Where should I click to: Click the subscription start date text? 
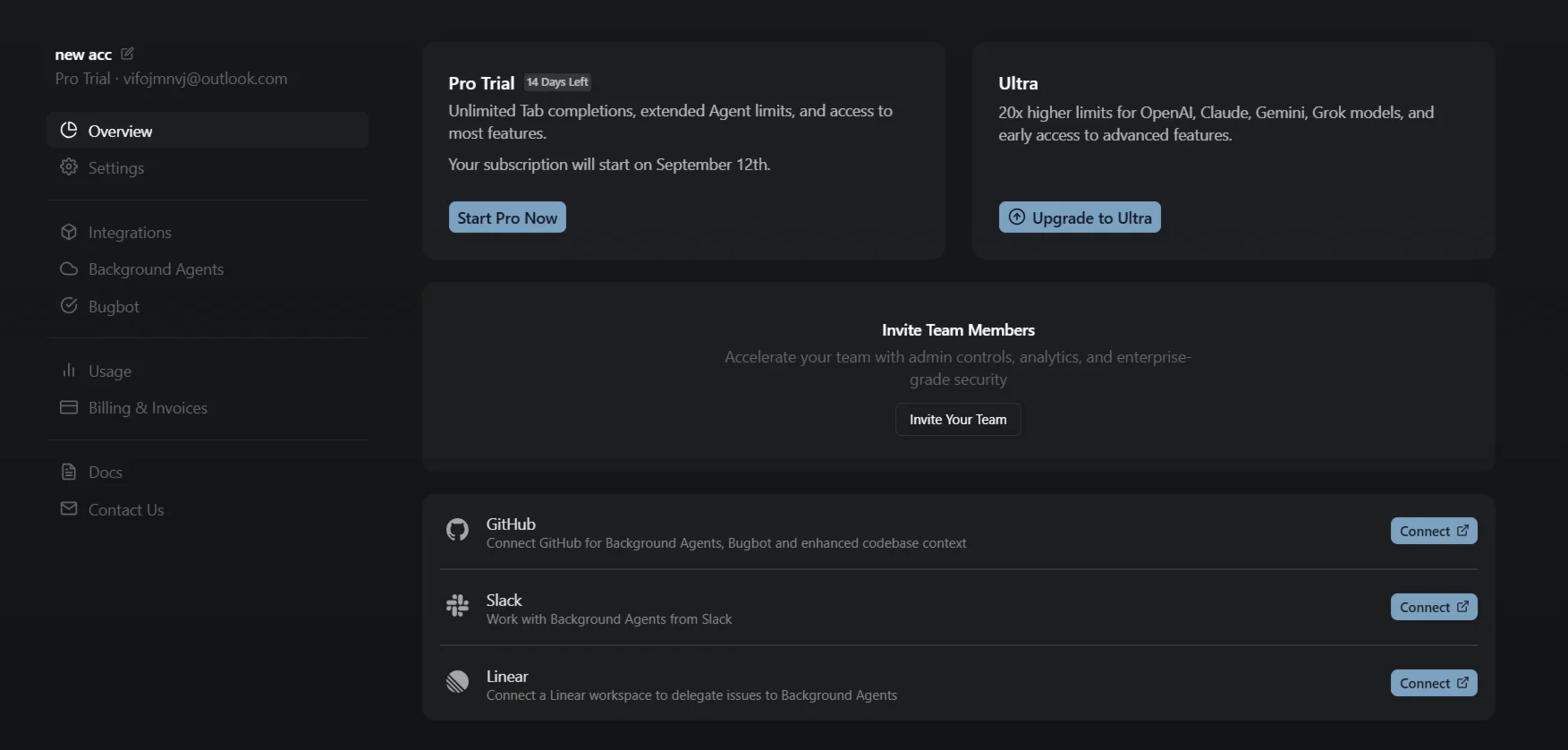(x=609, y=165)
